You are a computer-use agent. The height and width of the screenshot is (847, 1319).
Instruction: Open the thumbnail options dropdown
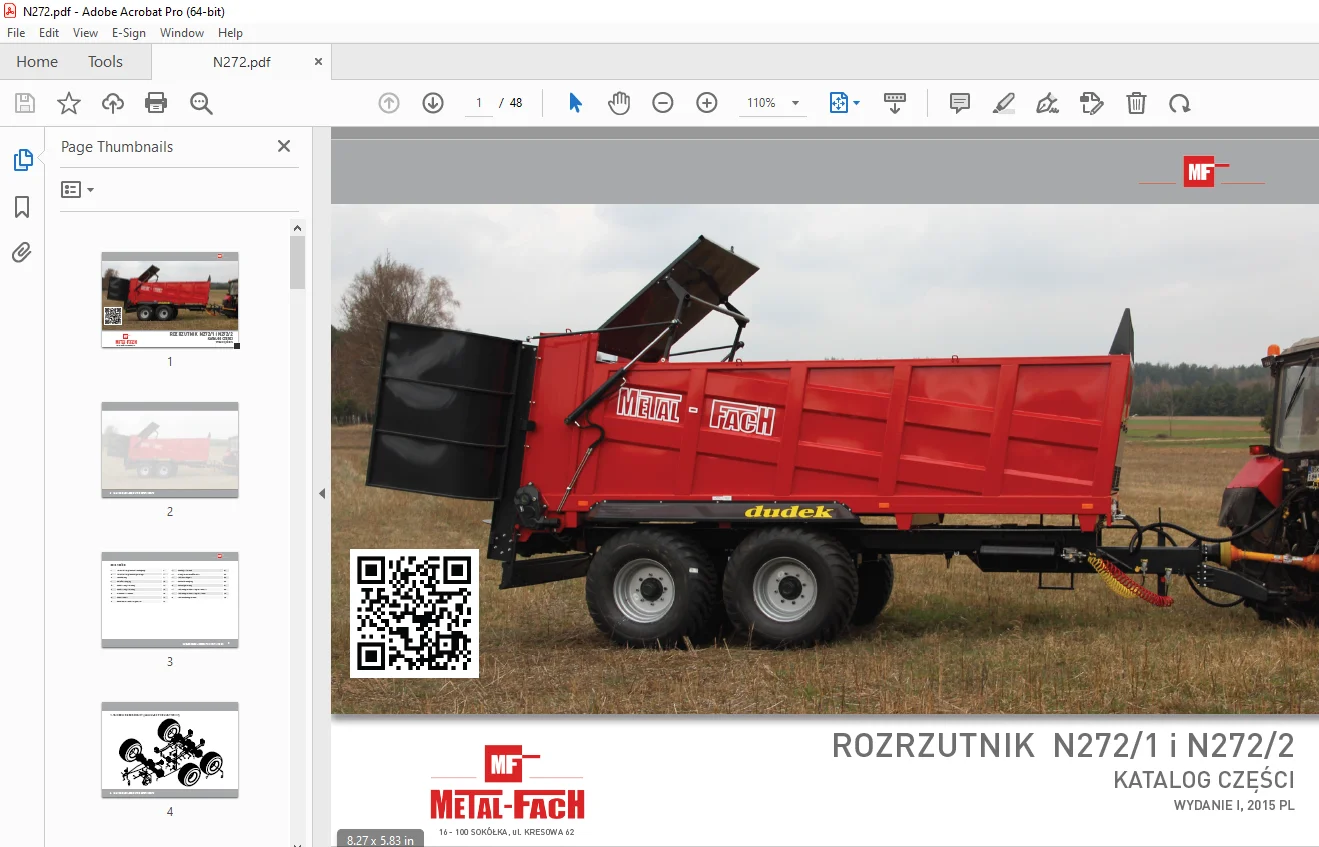point(77,189)
